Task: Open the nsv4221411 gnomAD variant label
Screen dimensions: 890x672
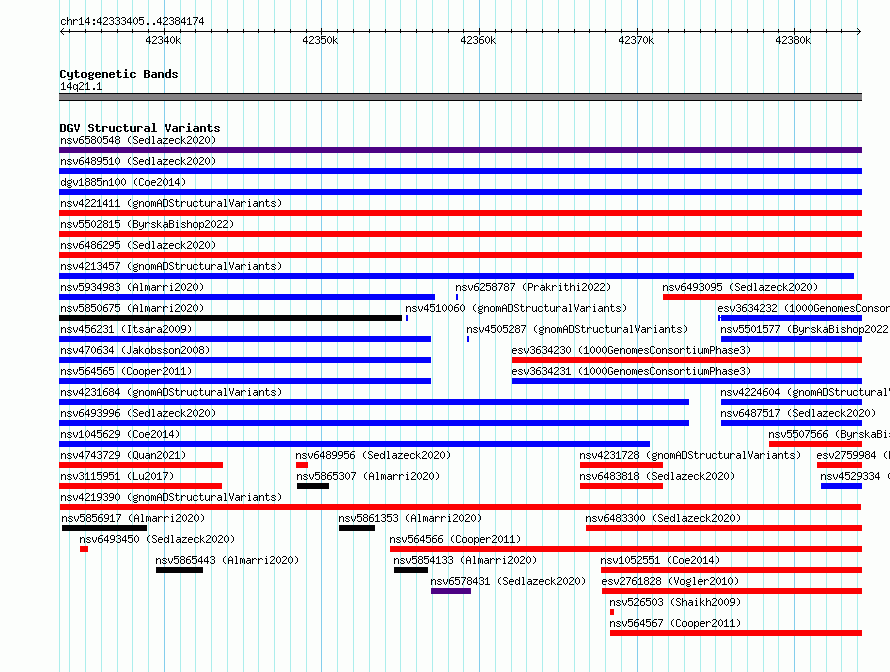Action: click(x=171, y=203)
